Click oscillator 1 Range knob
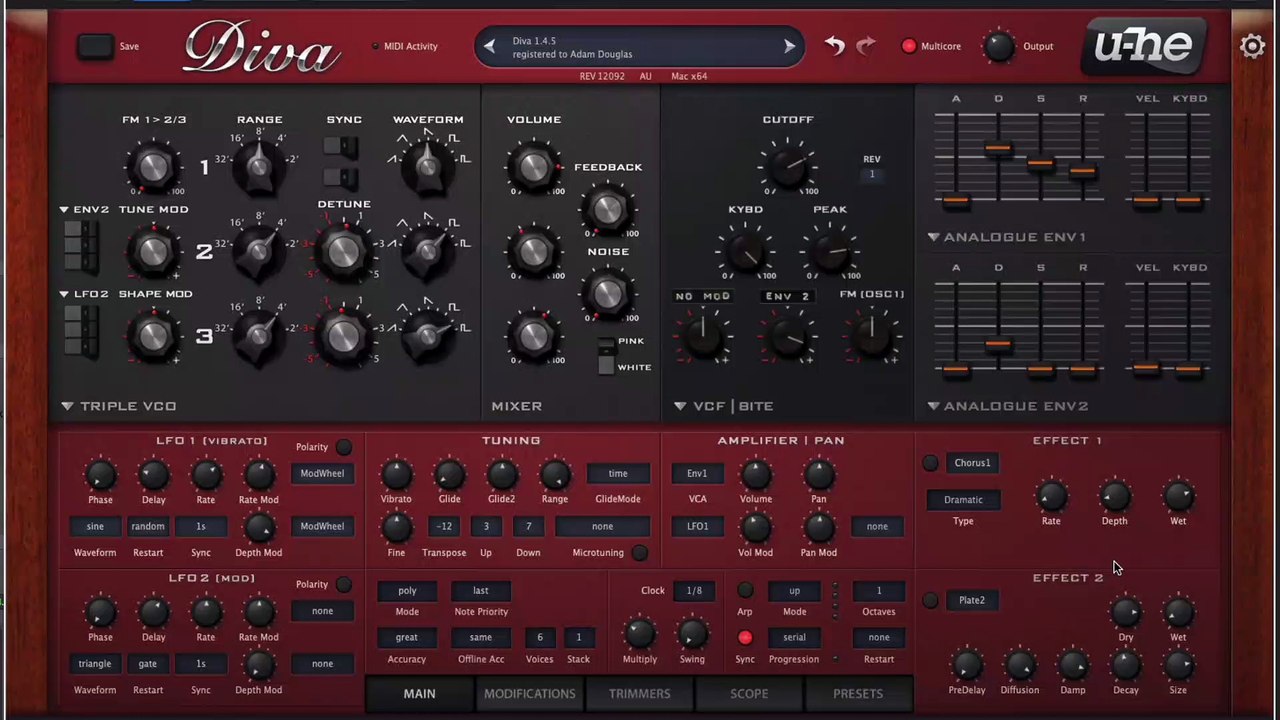Image resolution: width=1280 pixels, height=720 pixels. point(259,166)
